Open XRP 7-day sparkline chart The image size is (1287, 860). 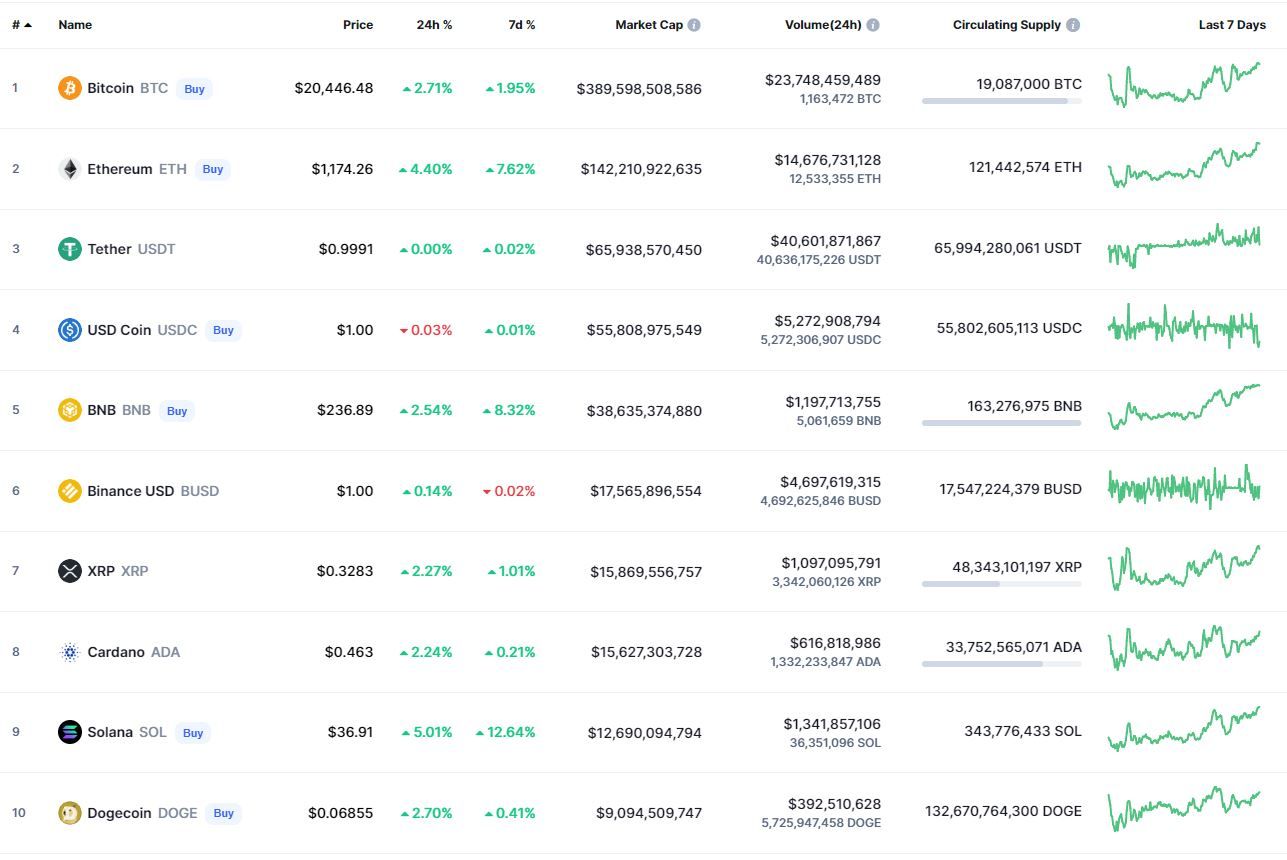click(1184, 568)
